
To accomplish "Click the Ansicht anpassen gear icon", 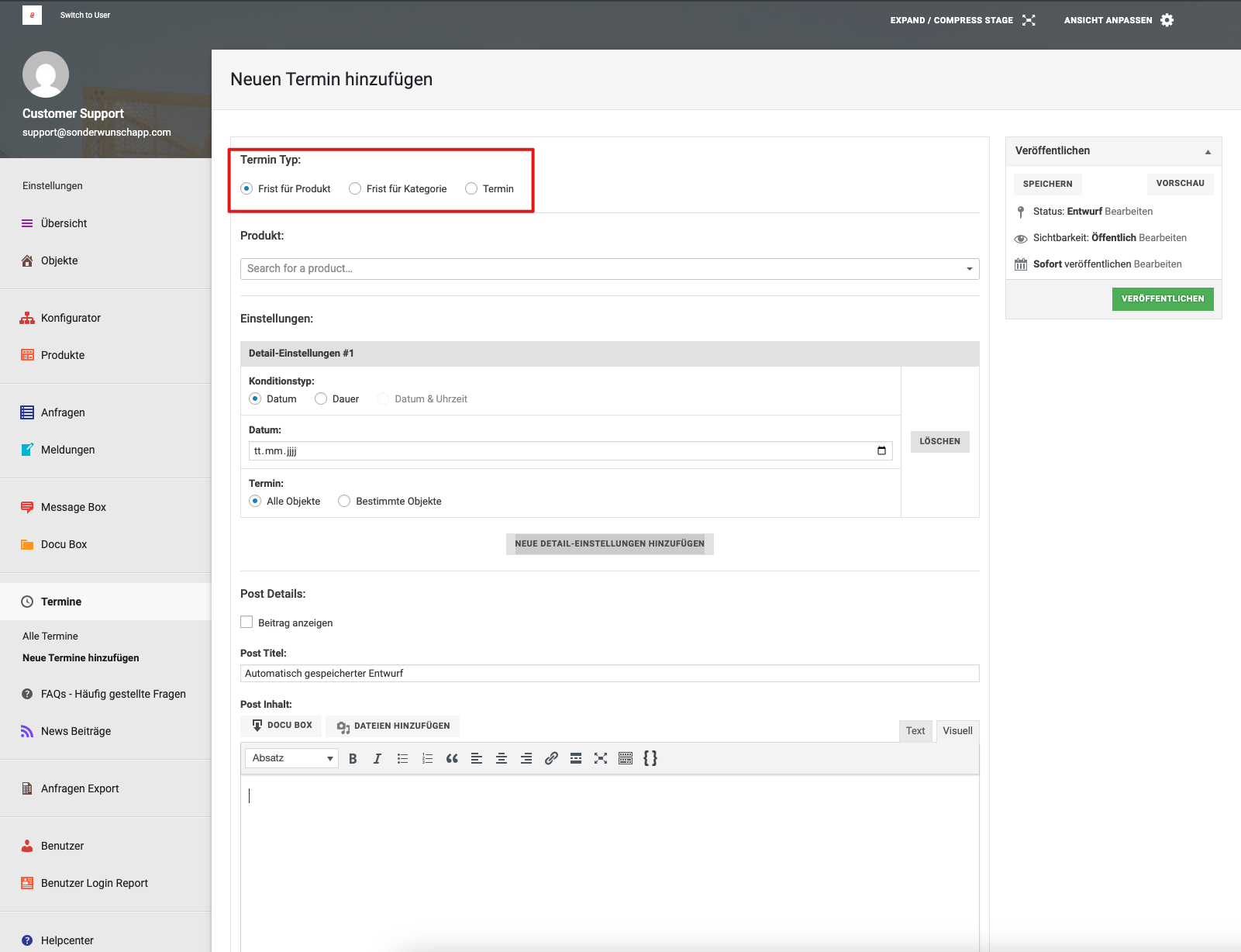I will click(1167, 20).
